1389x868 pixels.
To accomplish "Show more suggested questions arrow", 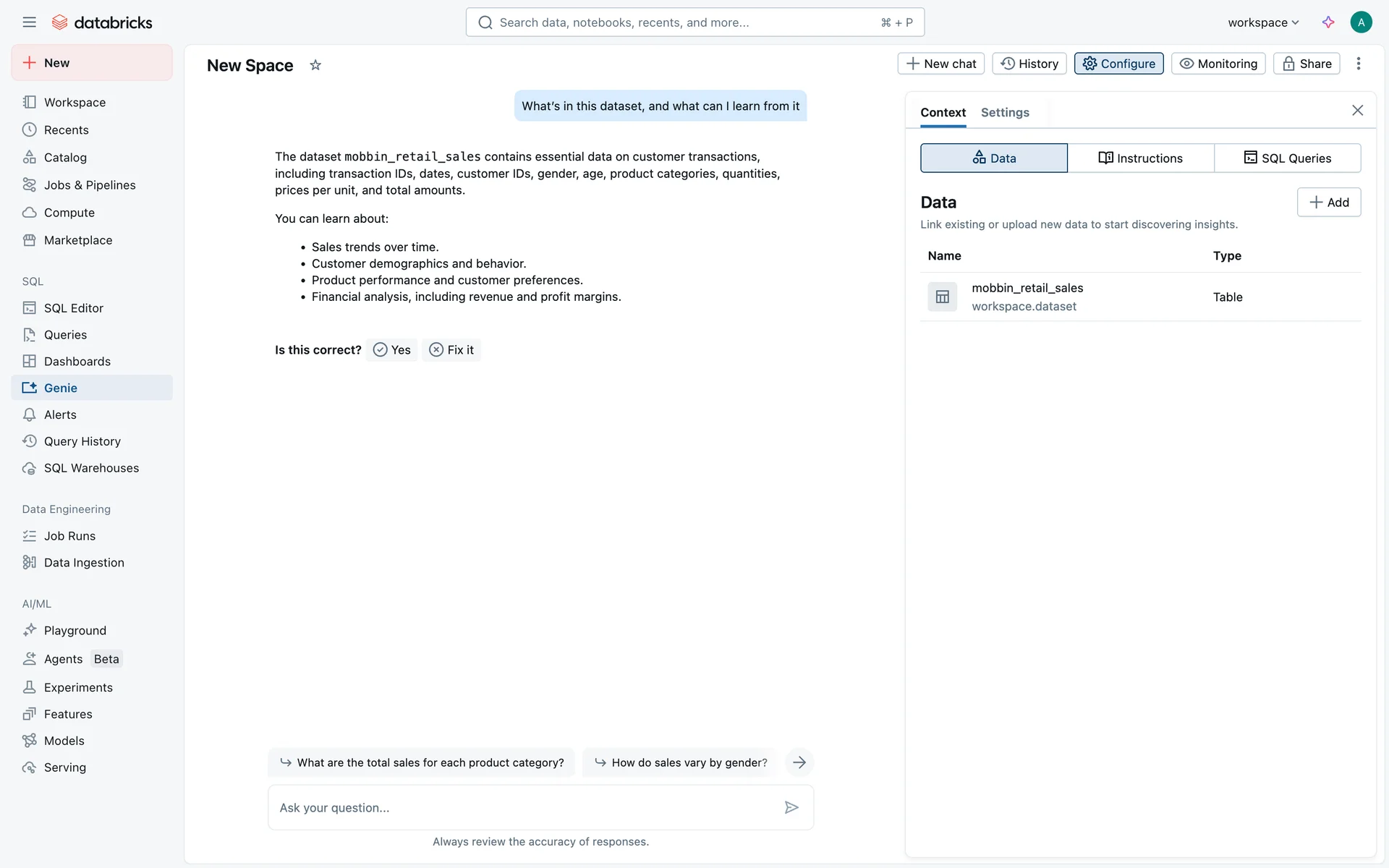I will (x=799, y=762).
